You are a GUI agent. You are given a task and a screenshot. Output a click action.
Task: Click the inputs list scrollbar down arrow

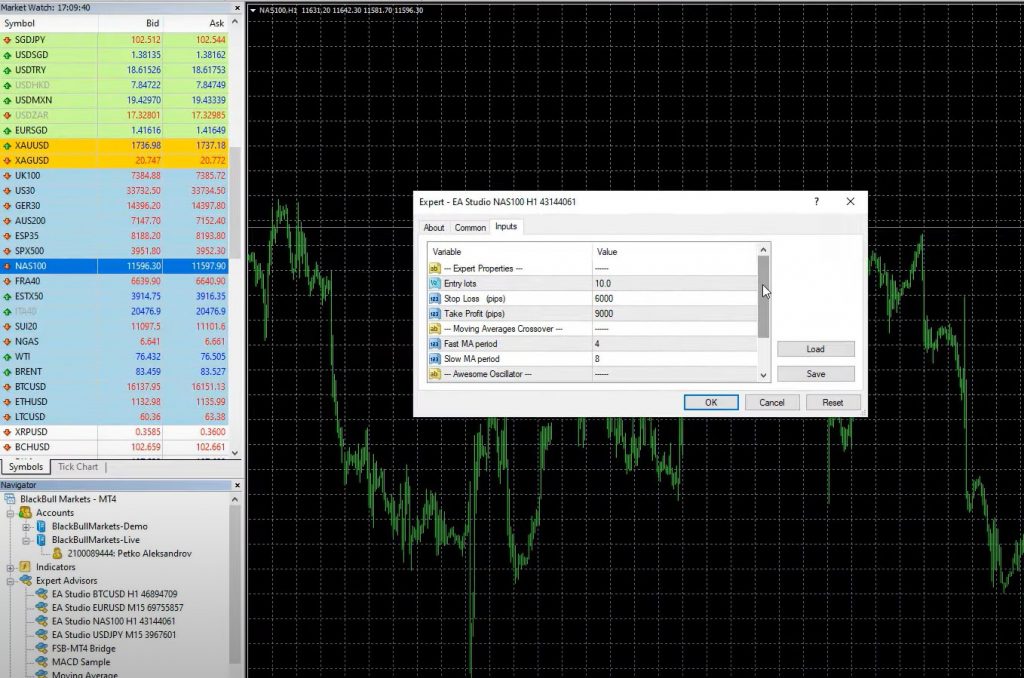click(764, 375)
